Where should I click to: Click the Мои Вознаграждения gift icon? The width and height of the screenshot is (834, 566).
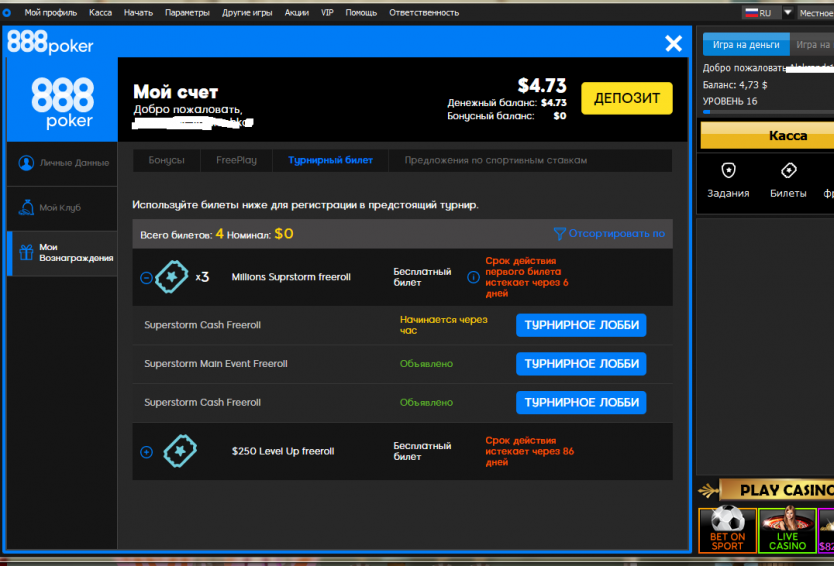26,252
